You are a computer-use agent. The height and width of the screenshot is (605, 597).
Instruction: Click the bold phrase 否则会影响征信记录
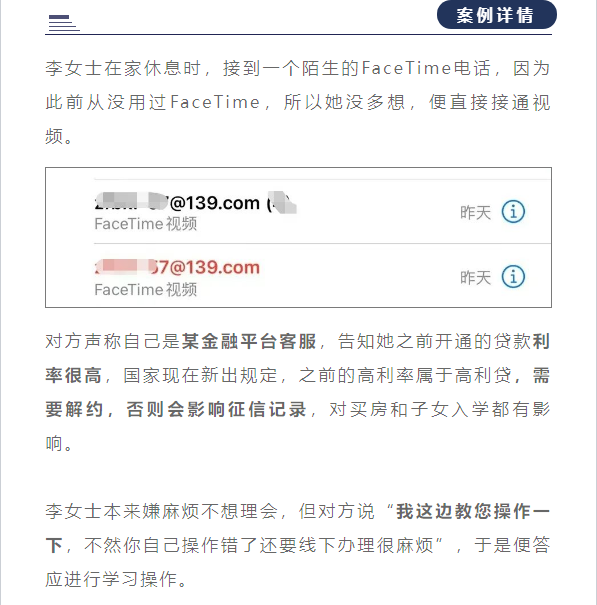(216, 409)
